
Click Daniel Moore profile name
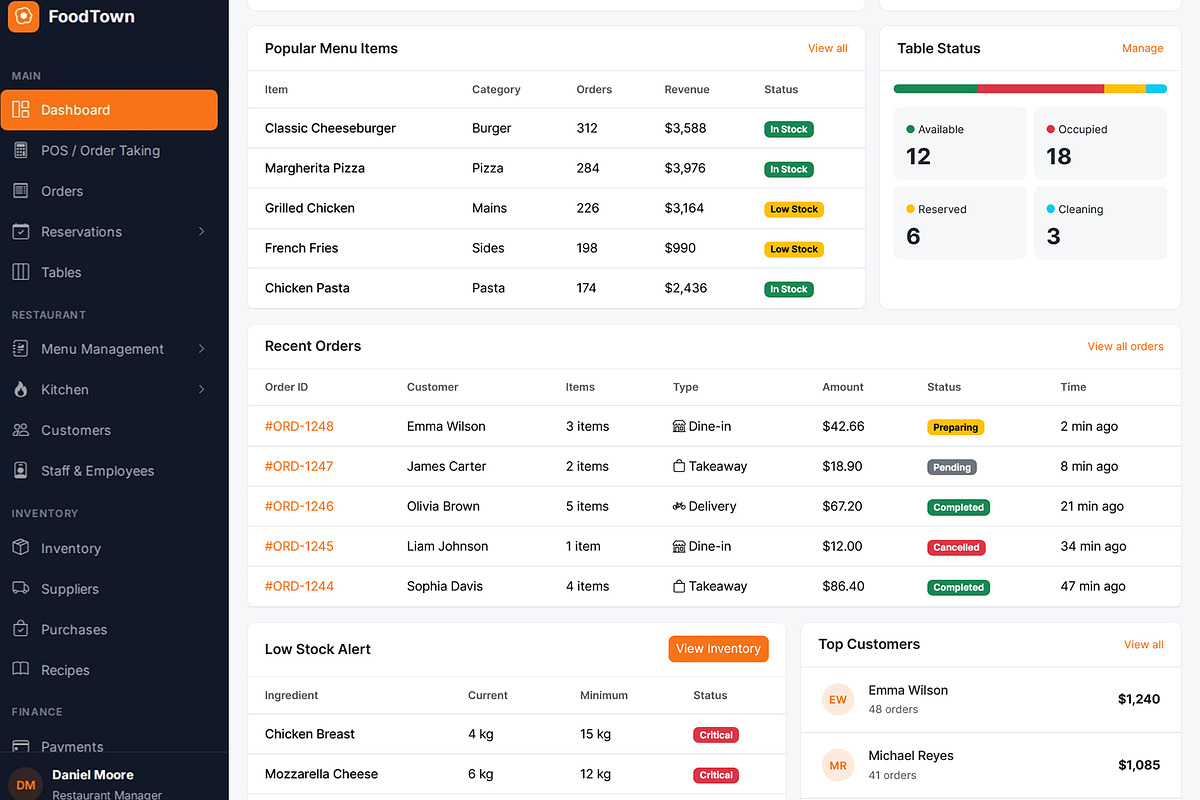[x=92, y=775]
